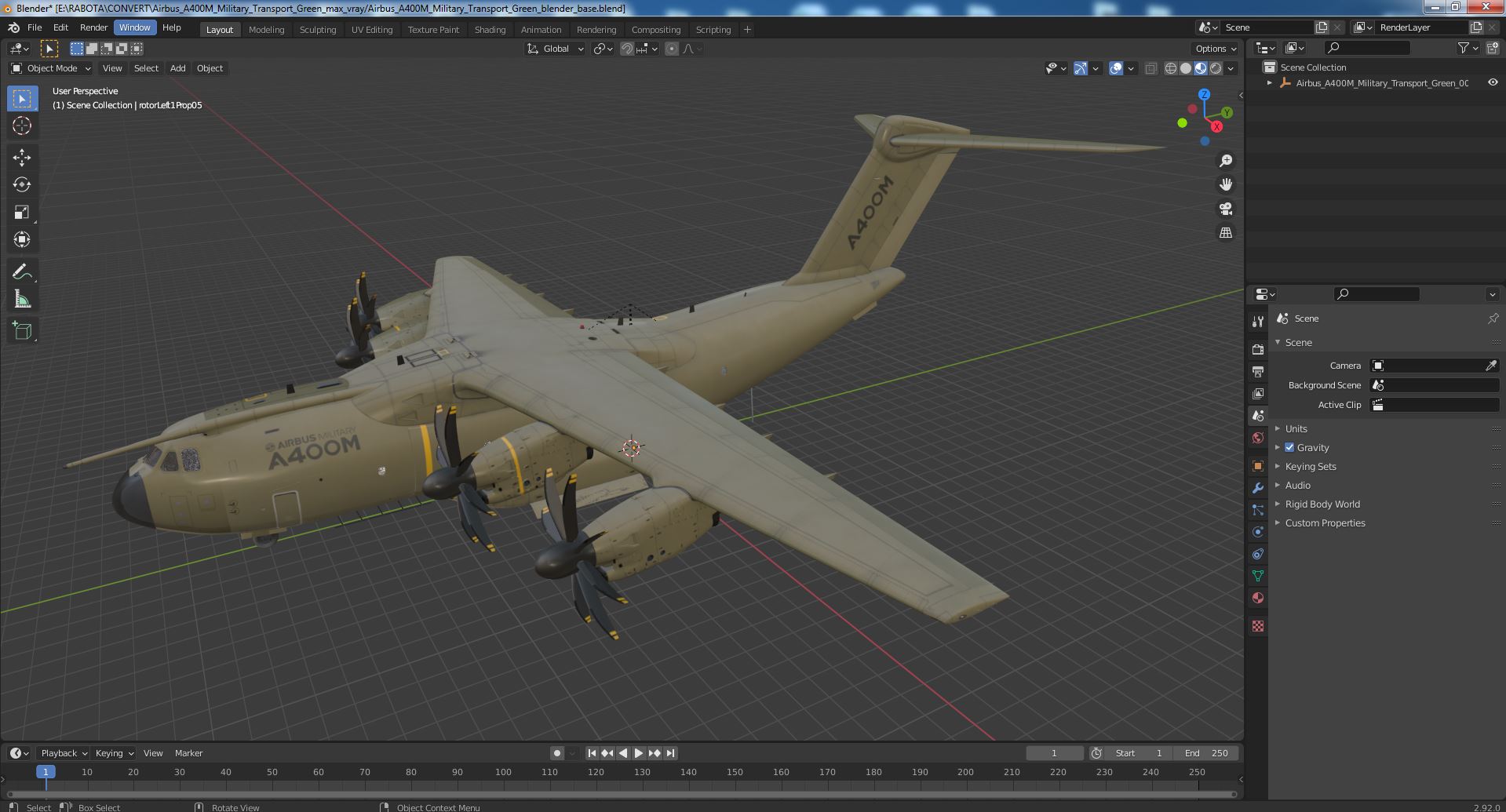Select the Transform tool
Screen dimensions: 1506x812
point(22,239)
